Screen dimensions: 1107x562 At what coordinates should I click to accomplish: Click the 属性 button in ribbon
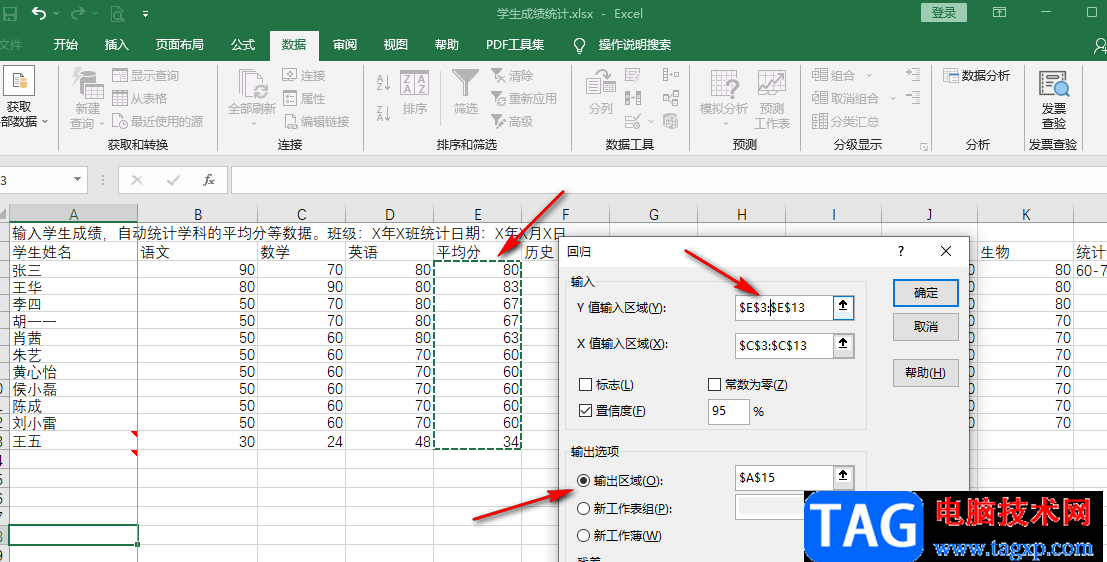click(304, 98)
